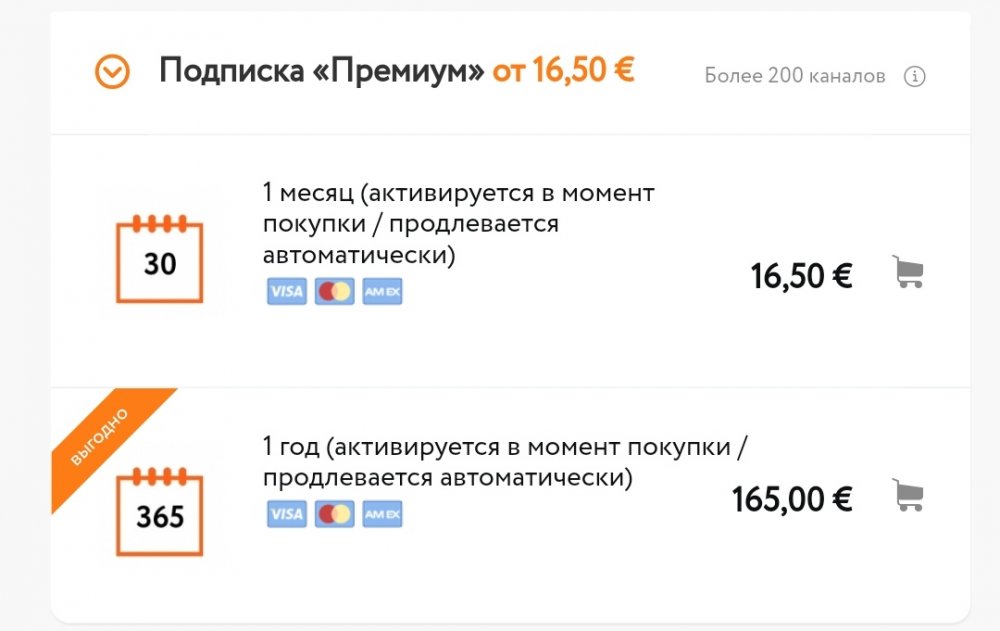The width and height of the screenshot is (1000, 631).
Task: Select Mastercard icon under monthly plan
Action: (334, 291)
